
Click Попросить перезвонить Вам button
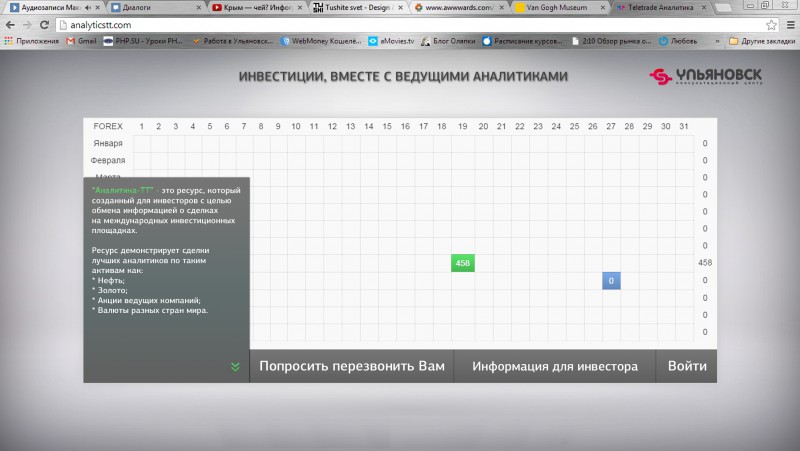coord(352,366)
